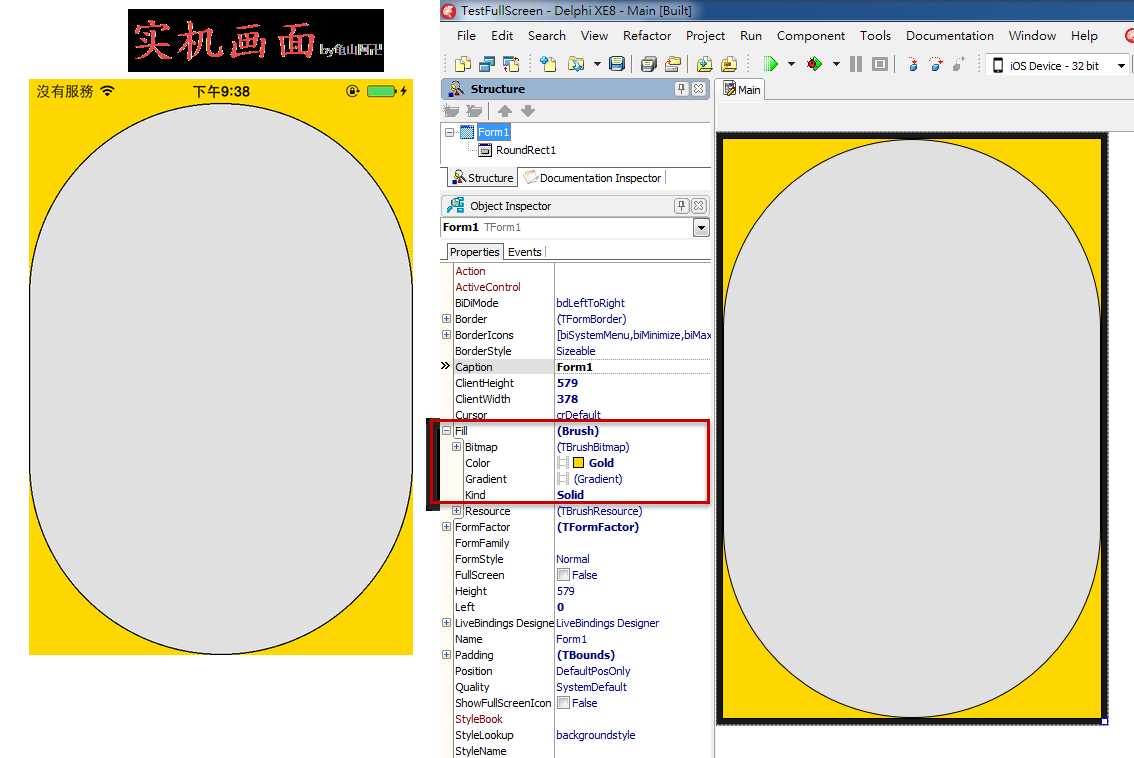Click the Add File to Project icon
1134x758 pixels.
704,64
